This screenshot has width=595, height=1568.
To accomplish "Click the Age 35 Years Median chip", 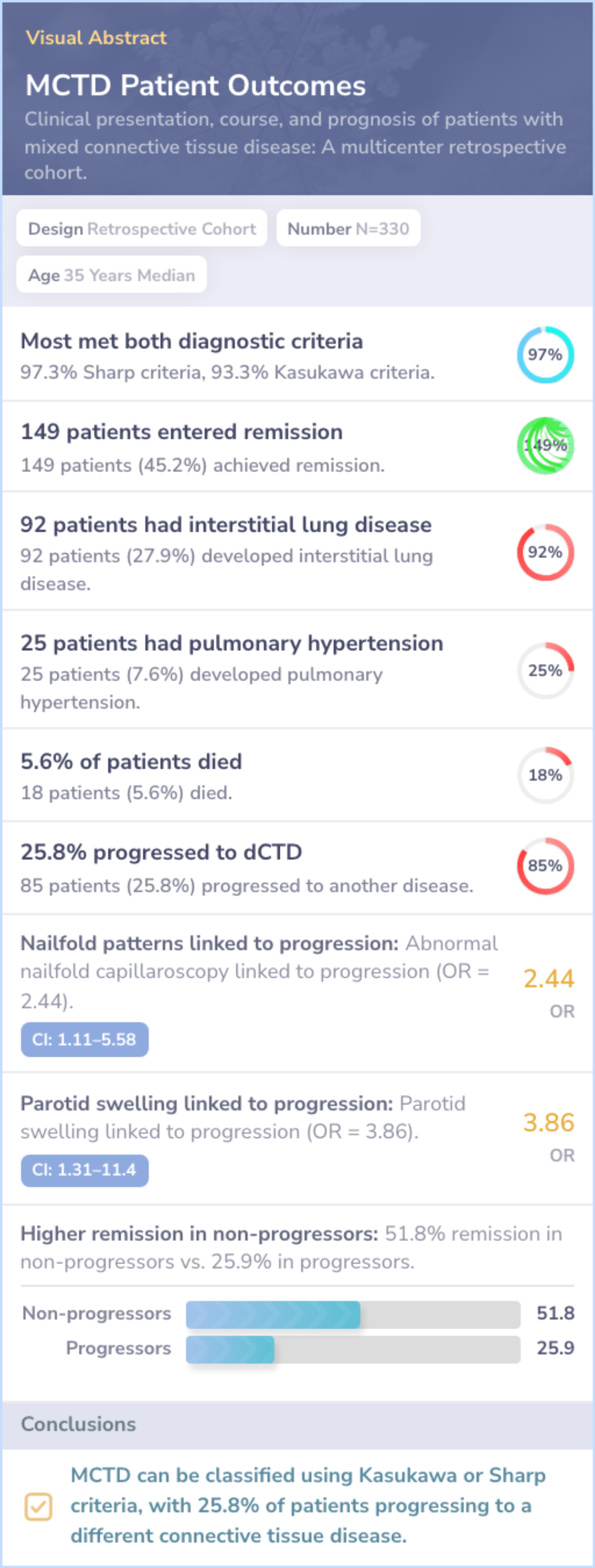I will click(111, 275).
